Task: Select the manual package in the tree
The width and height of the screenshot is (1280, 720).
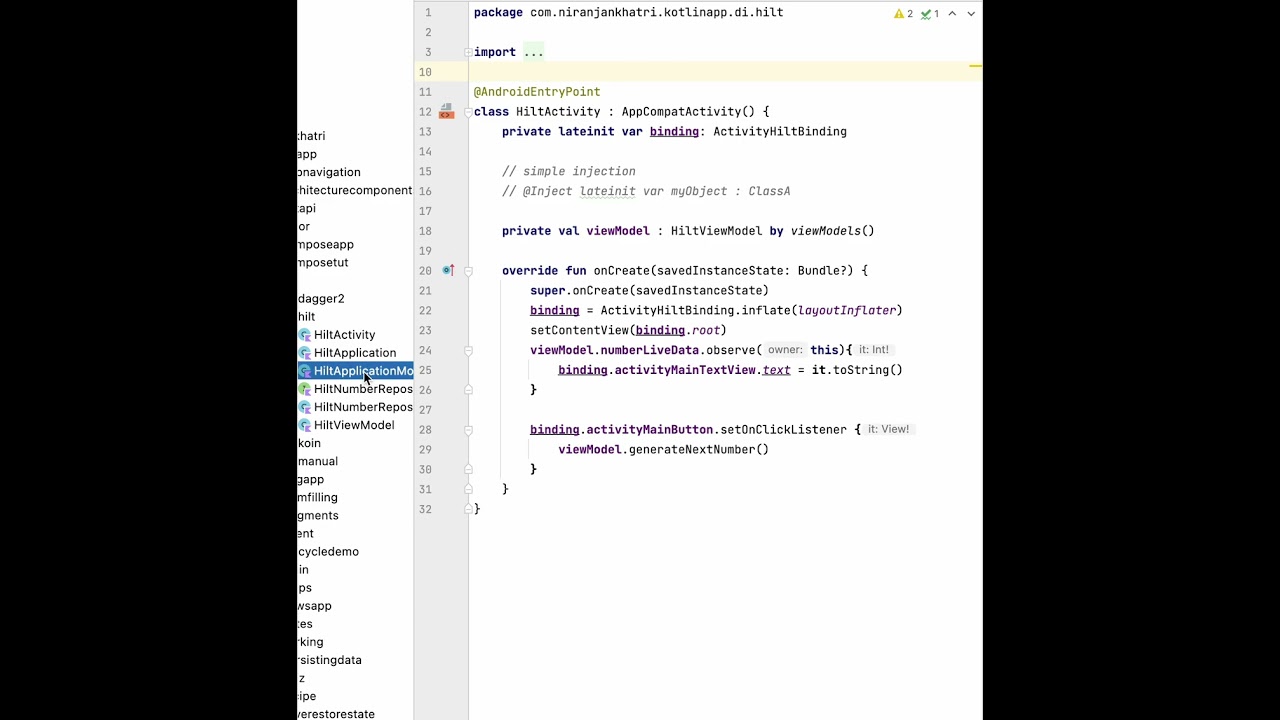Action: point(318,461)
